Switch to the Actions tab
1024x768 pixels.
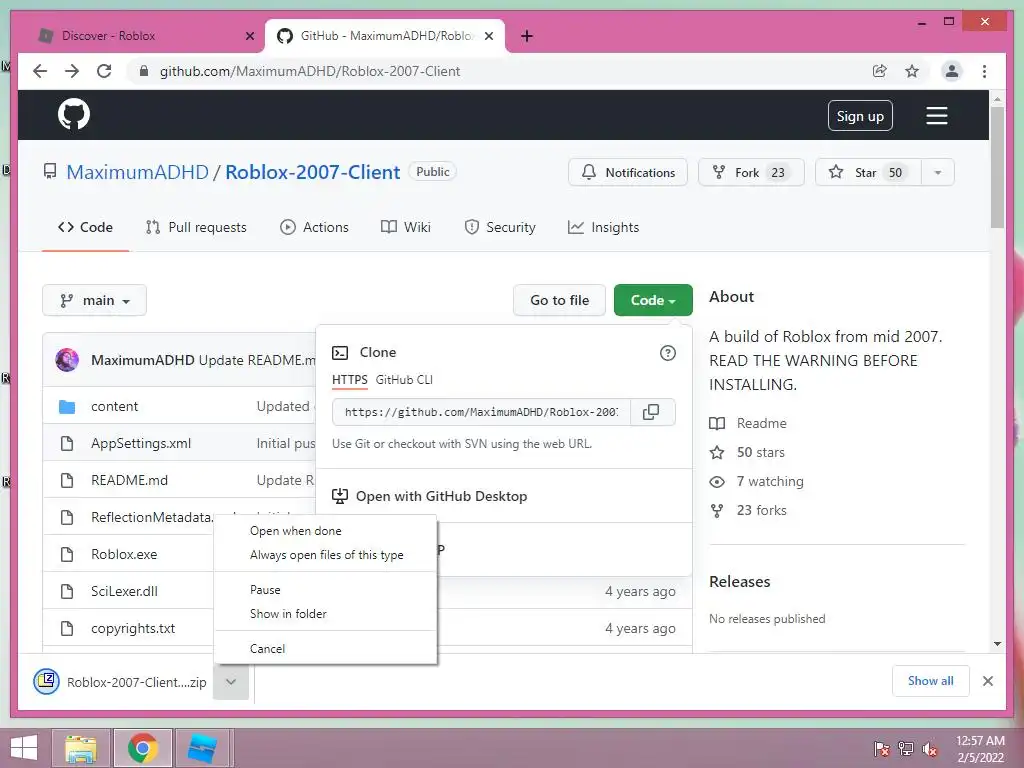(x=314, y=227)
